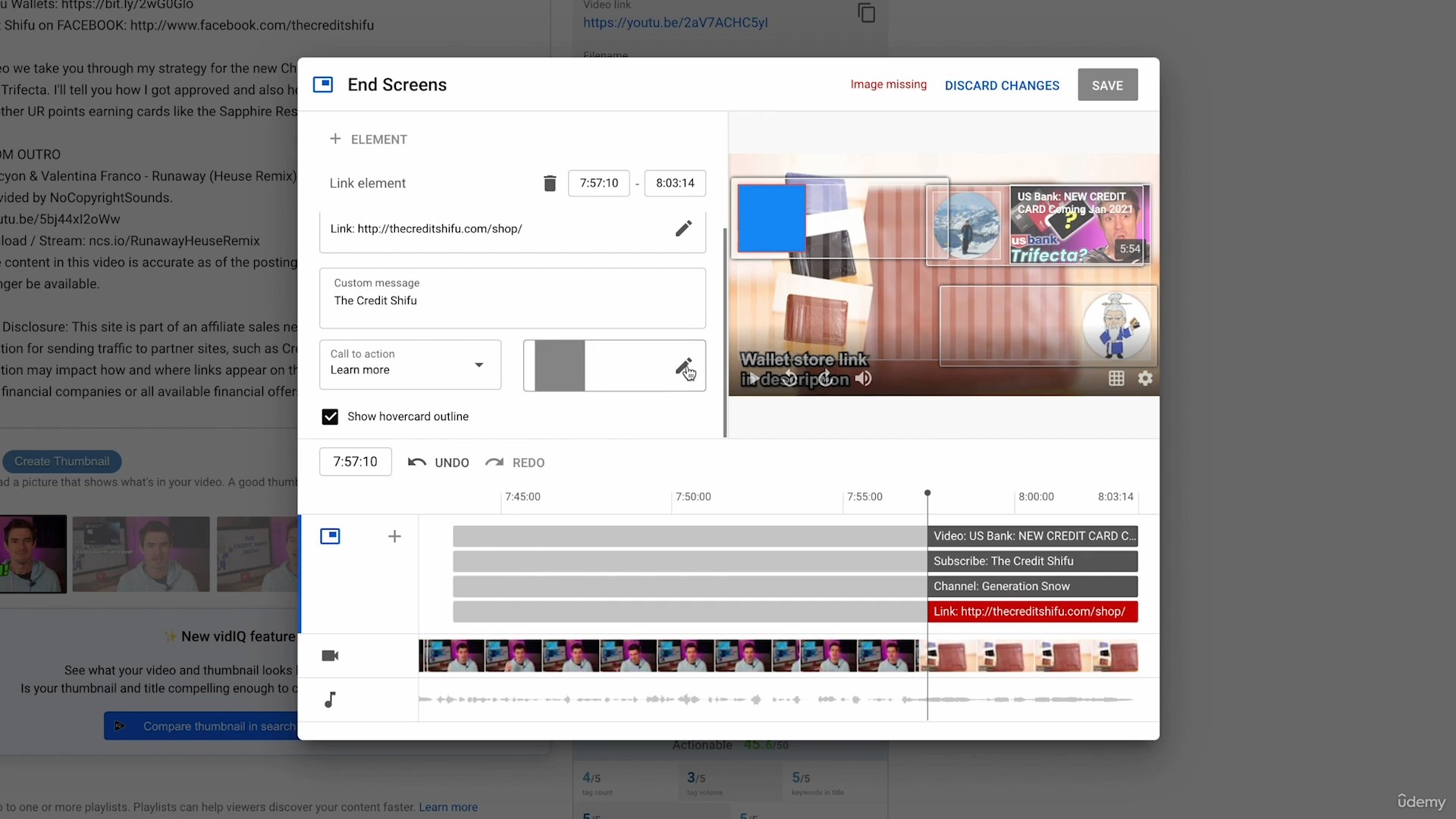Viewport: 1456px width, 819px height.
Task: Click plus icon in end screen track
Action: (x=394, y=537)
